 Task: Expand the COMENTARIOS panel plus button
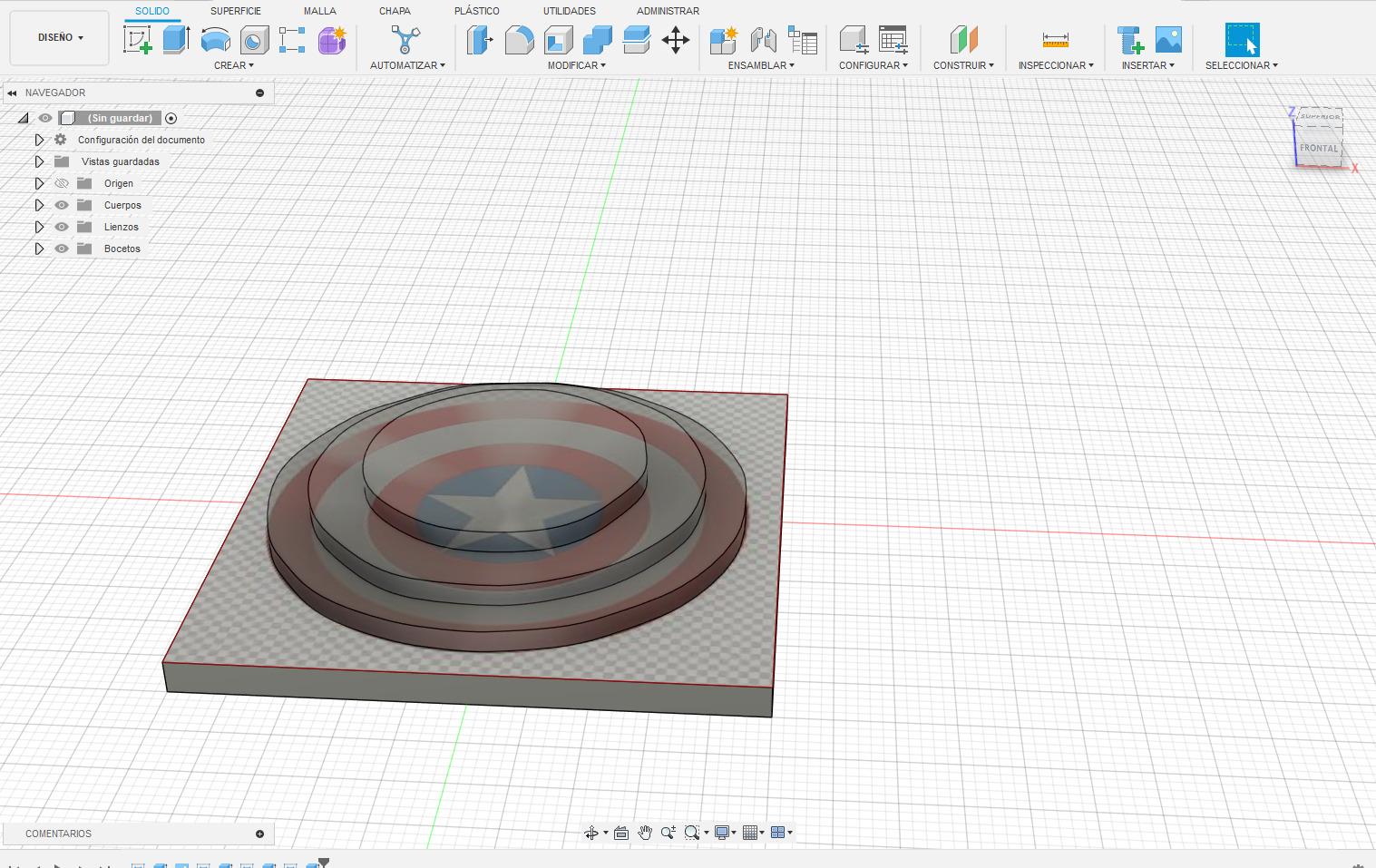pos(260,834)
